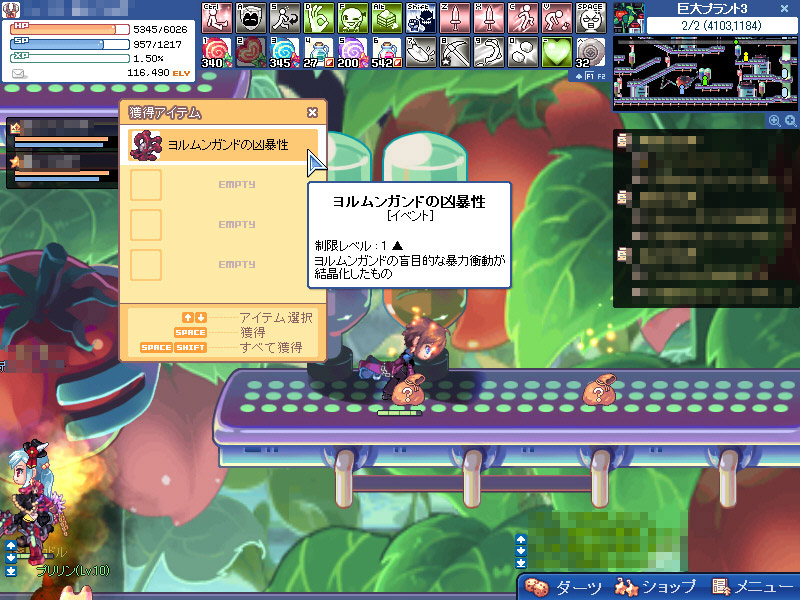Viewport: 800px width, 600px height.
Task: Click inside the 巨大プラント3 minimap view
Action: coord(705,72)
